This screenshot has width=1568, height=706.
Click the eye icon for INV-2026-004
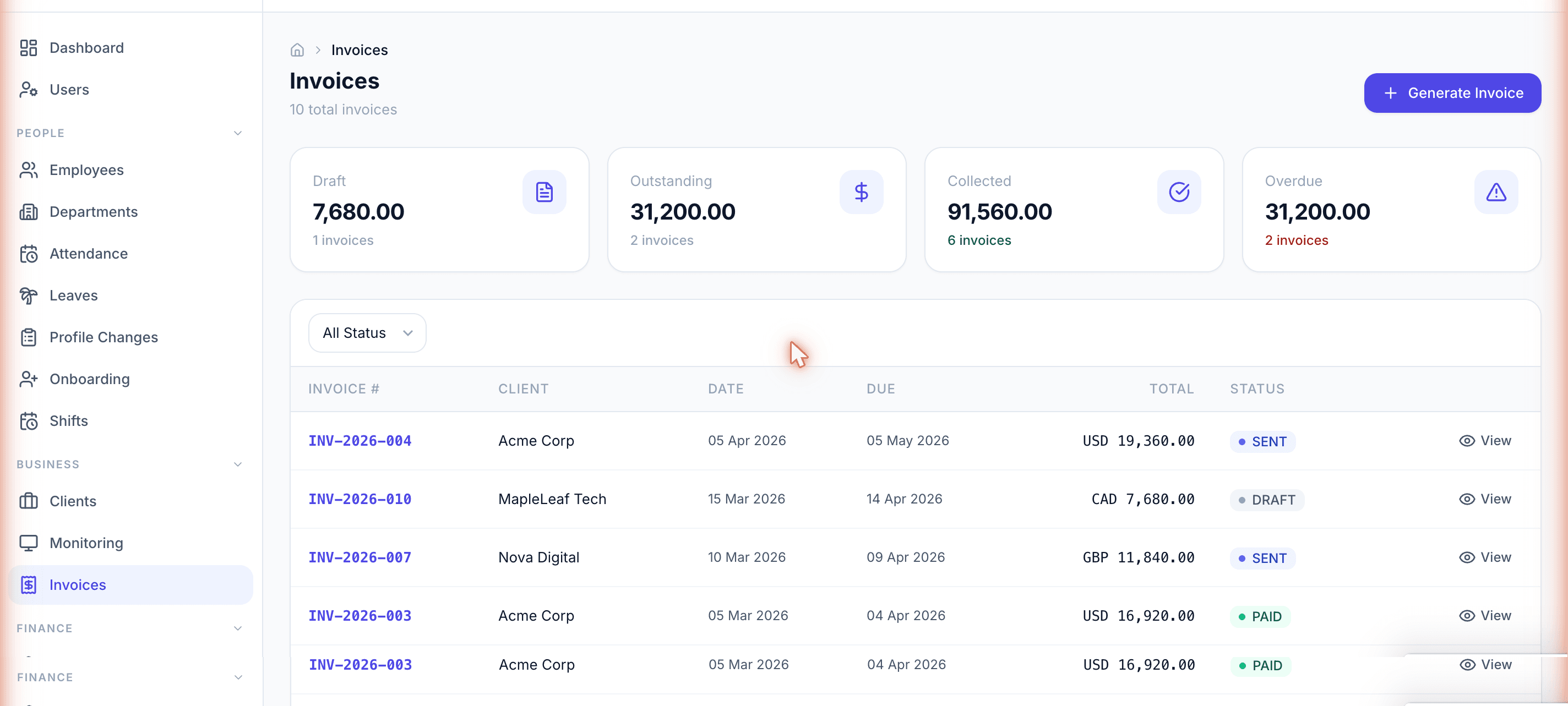click(x=1467, y=441)
